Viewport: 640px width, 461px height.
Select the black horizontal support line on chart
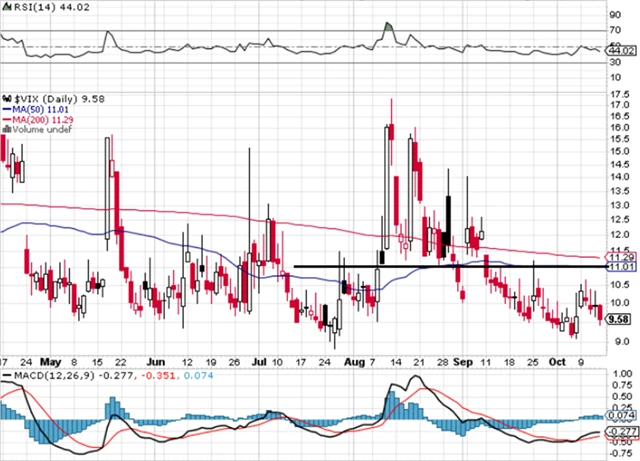coord(450,267)
